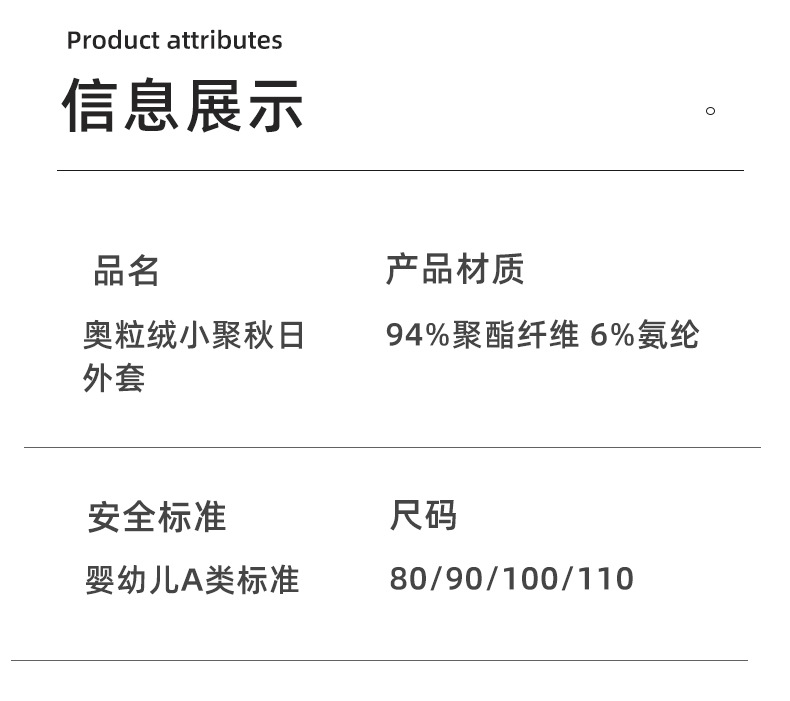Click the divider line above 安全标准

pos(392,447)
